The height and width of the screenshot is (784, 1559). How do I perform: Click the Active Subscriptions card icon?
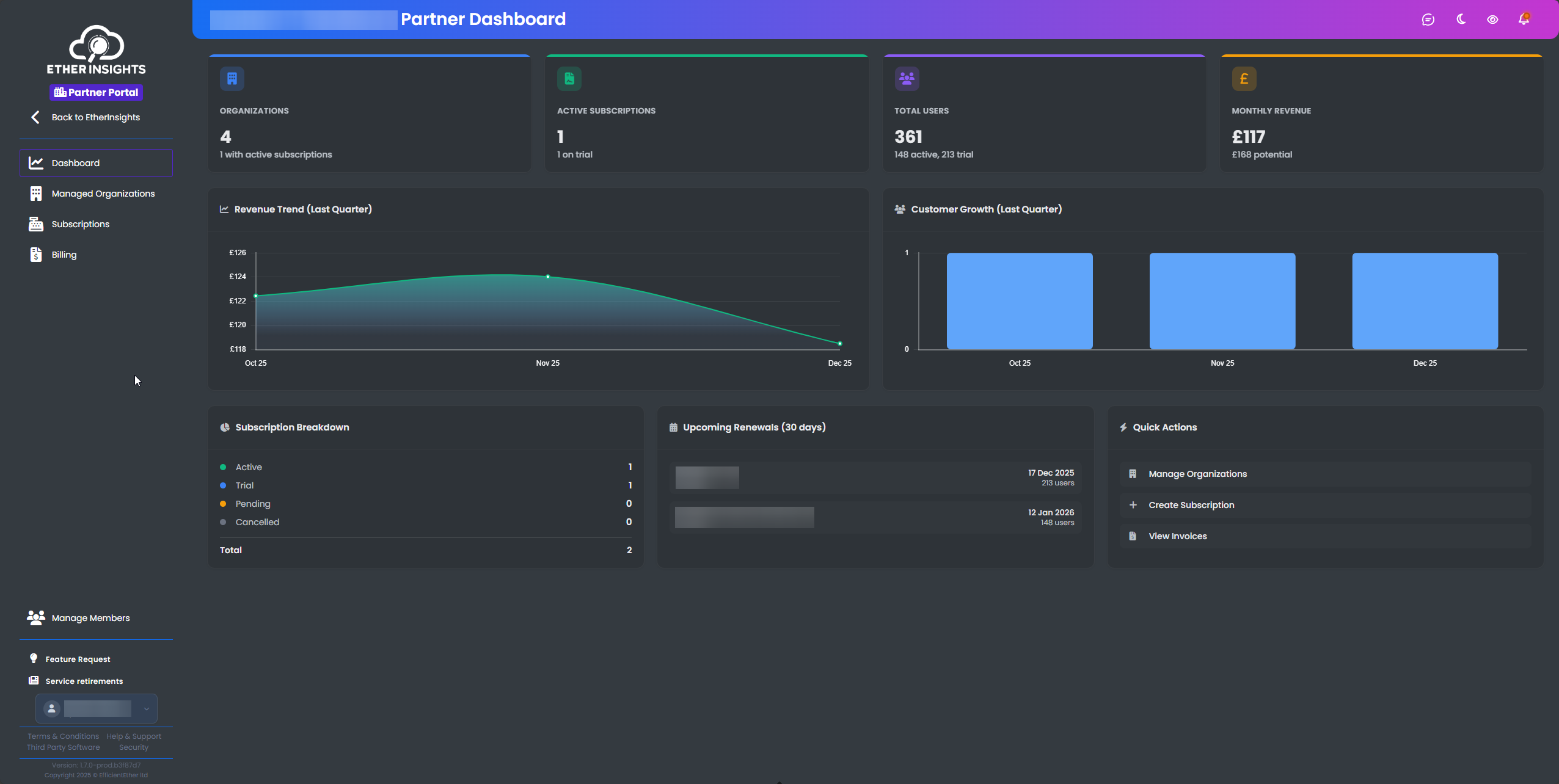(x=569, y=79)
